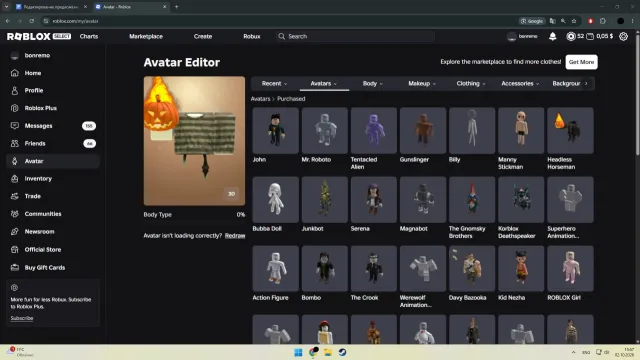Viewport: 640px width, 360px height.
Task: Switch to the first browser tab
Action: [x=51, y=7]
